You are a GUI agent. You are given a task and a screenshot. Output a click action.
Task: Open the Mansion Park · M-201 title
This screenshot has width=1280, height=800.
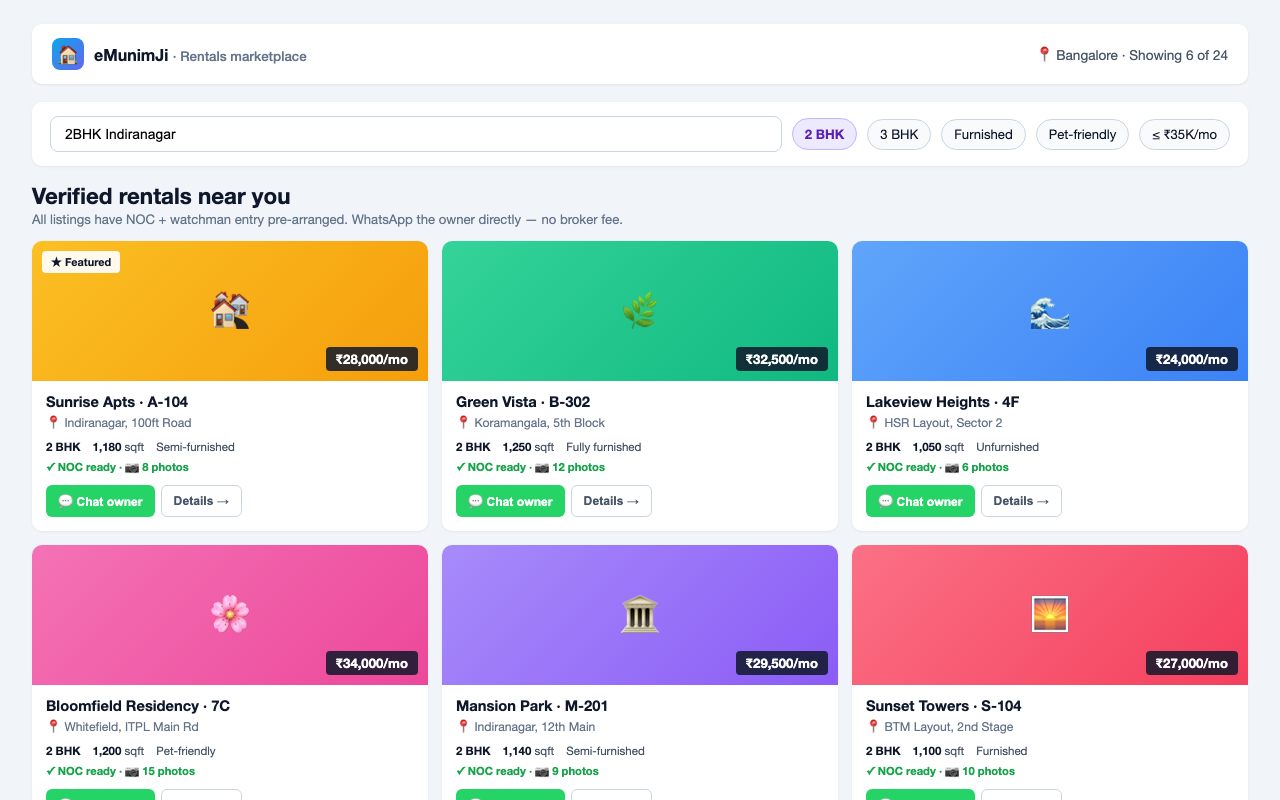click(532, 706)
